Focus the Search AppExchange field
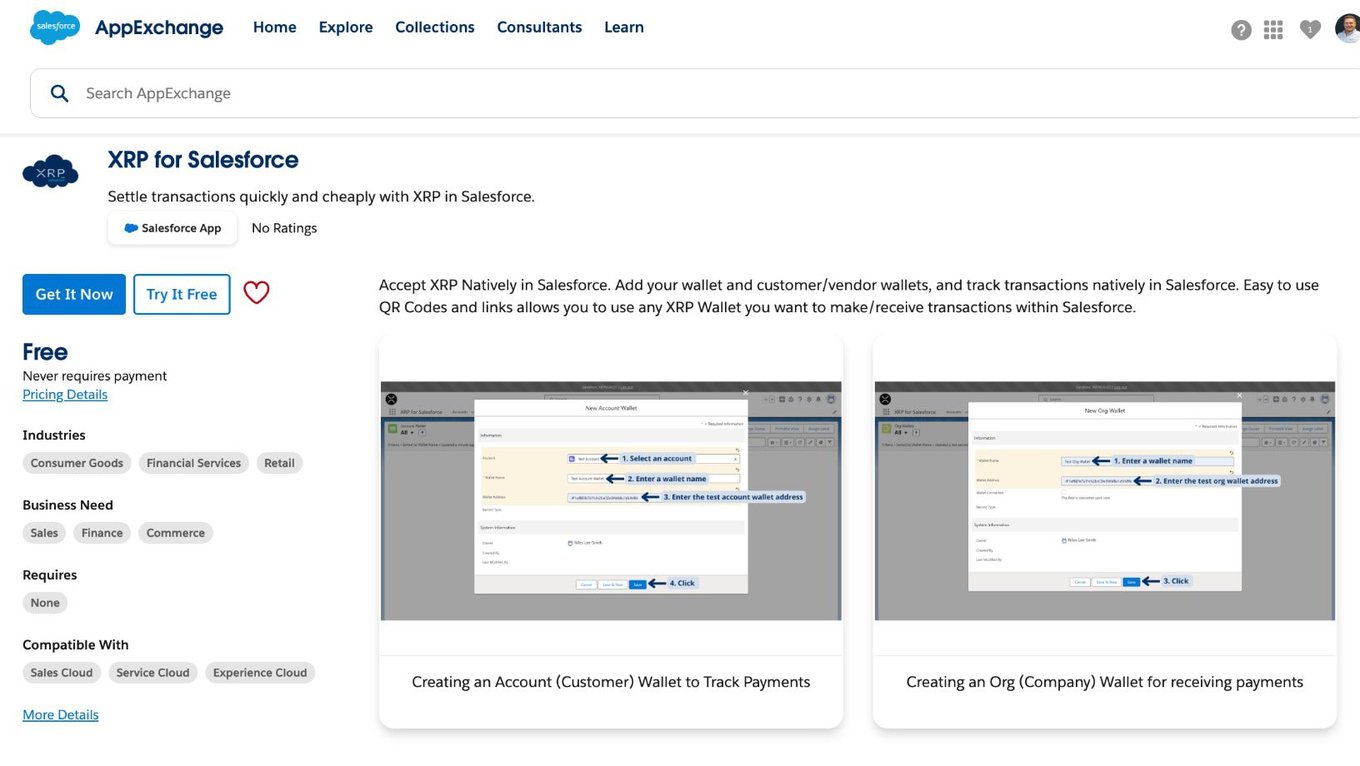This screenshot has height=766, width=1360. point(695,93)
